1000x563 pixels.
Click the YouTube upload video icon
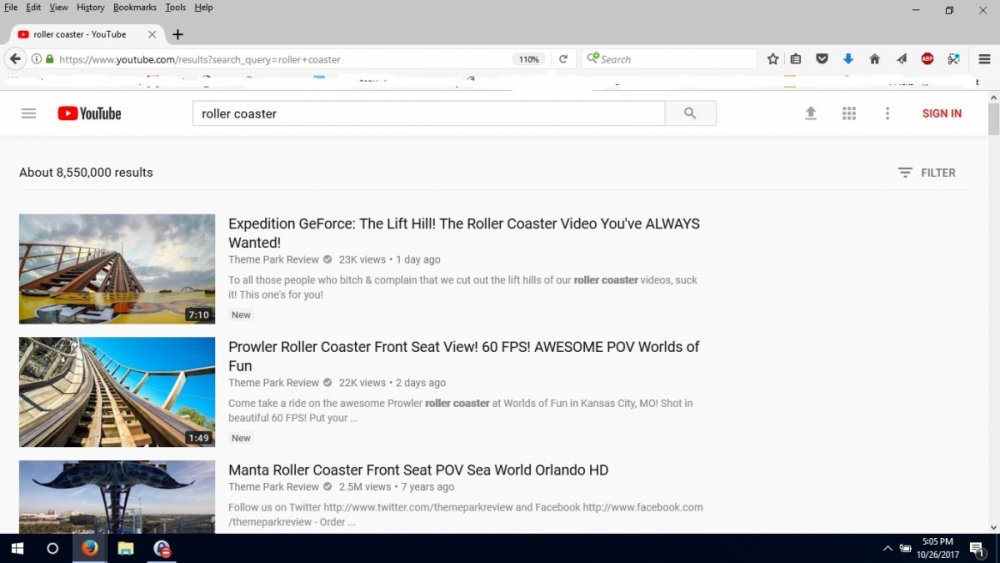click(x=811, y=114)
